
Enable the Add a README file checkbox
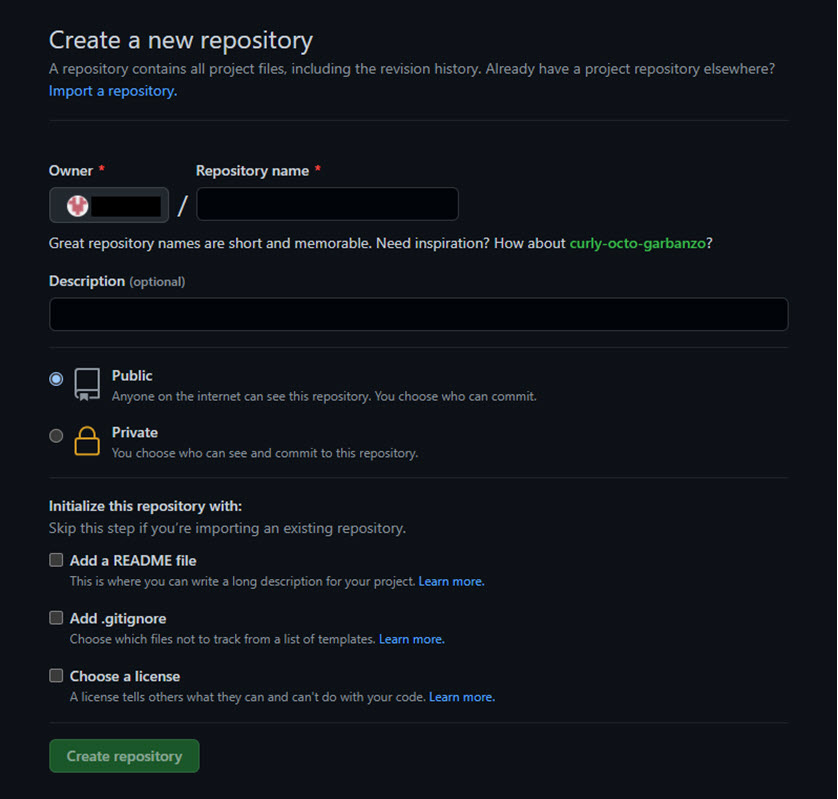[x=56, y=560]
